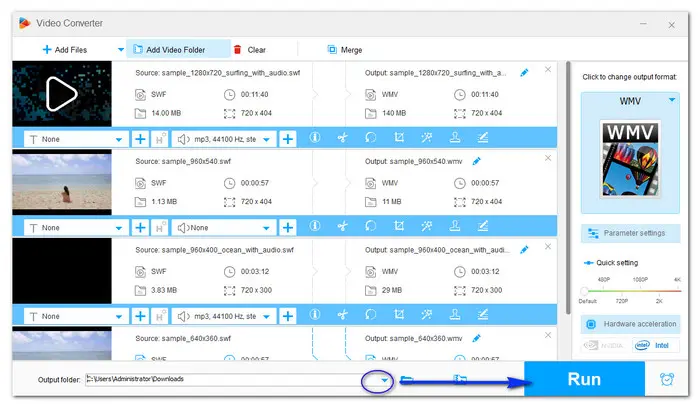Rename surfing output with pencil icon
The height and width of the screenshot is (407, 700).
tap(524, 73)
